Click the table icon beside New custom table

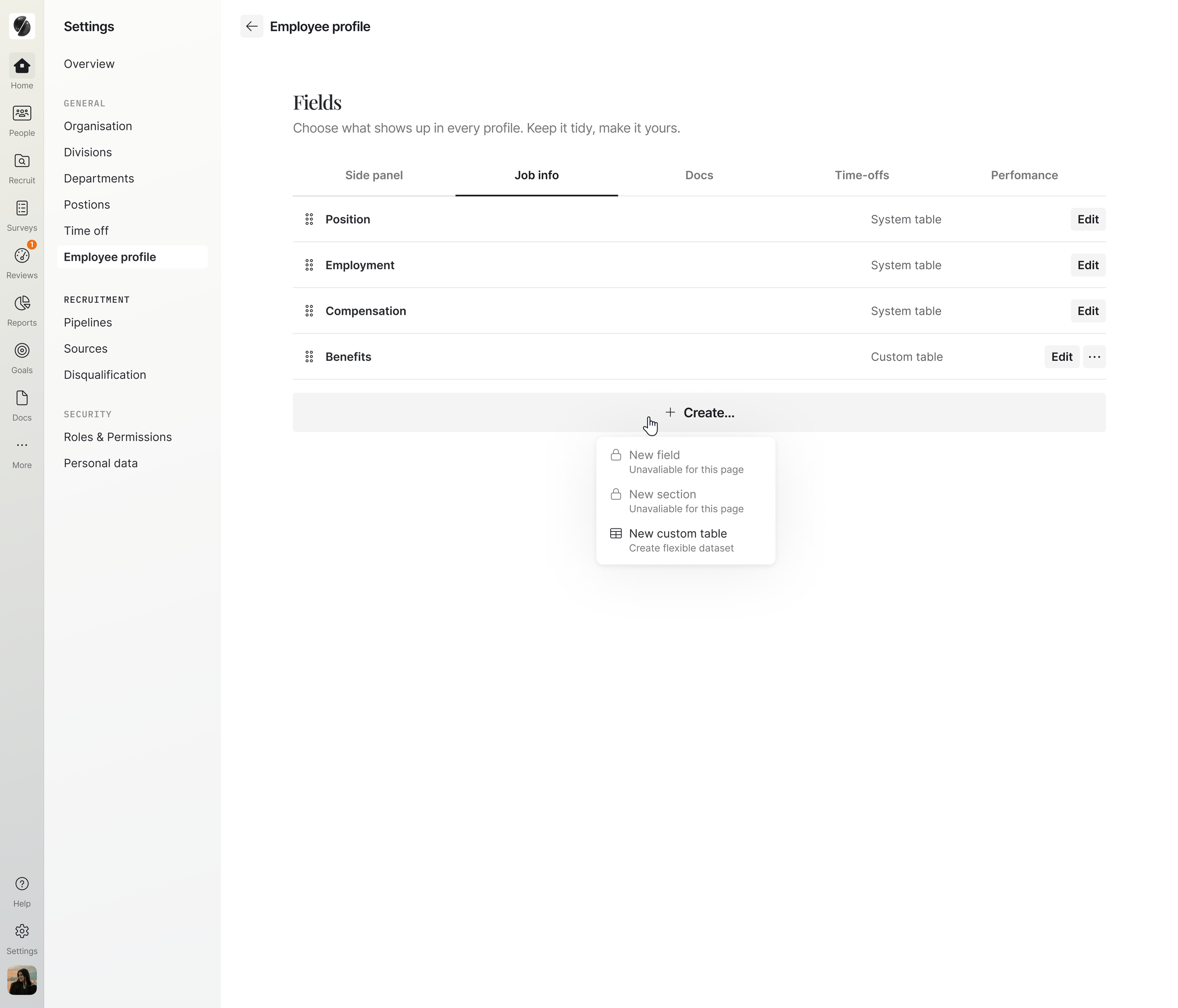(616, 533)
